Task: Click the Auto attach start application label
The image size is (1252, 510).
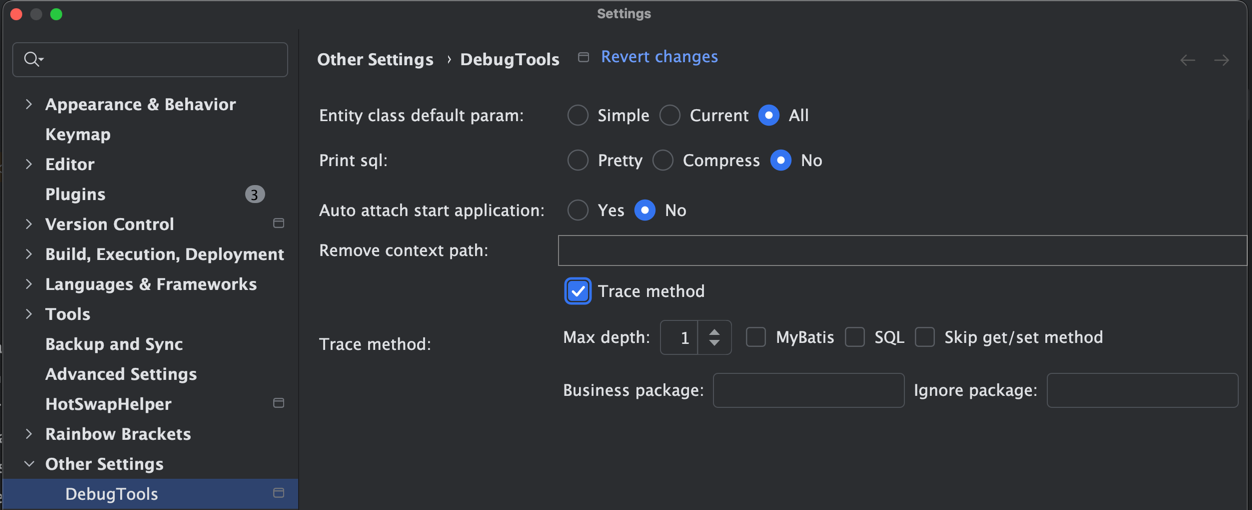Action: click(x=432, y=210)
